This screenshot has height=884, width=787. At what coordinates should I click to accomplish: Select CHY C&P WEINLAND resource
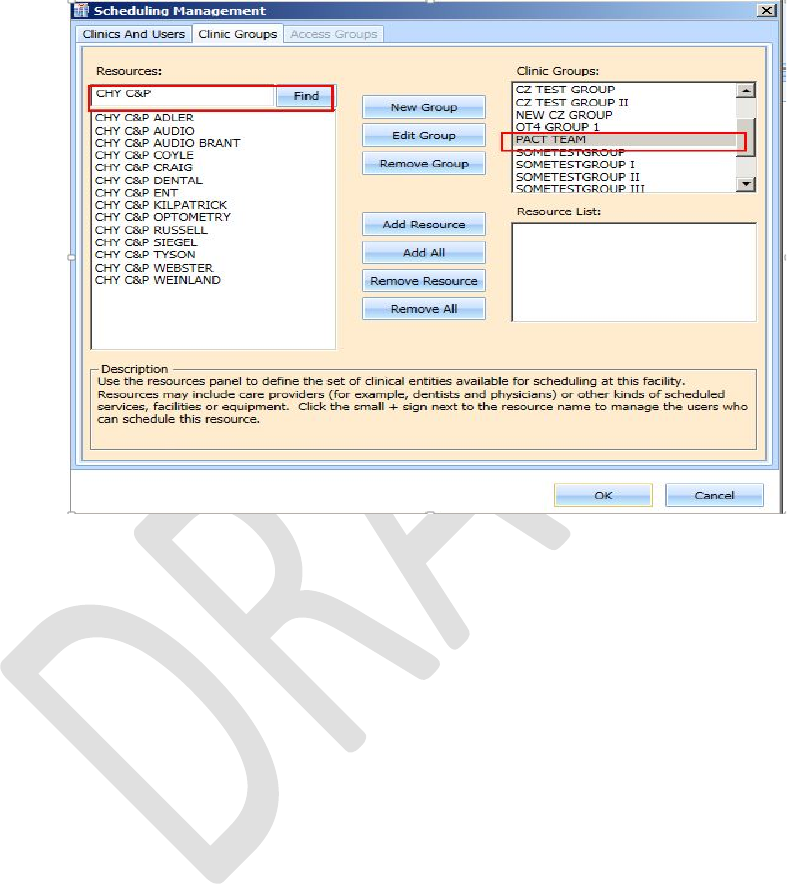pyautogui.click(x=158, y=280)
